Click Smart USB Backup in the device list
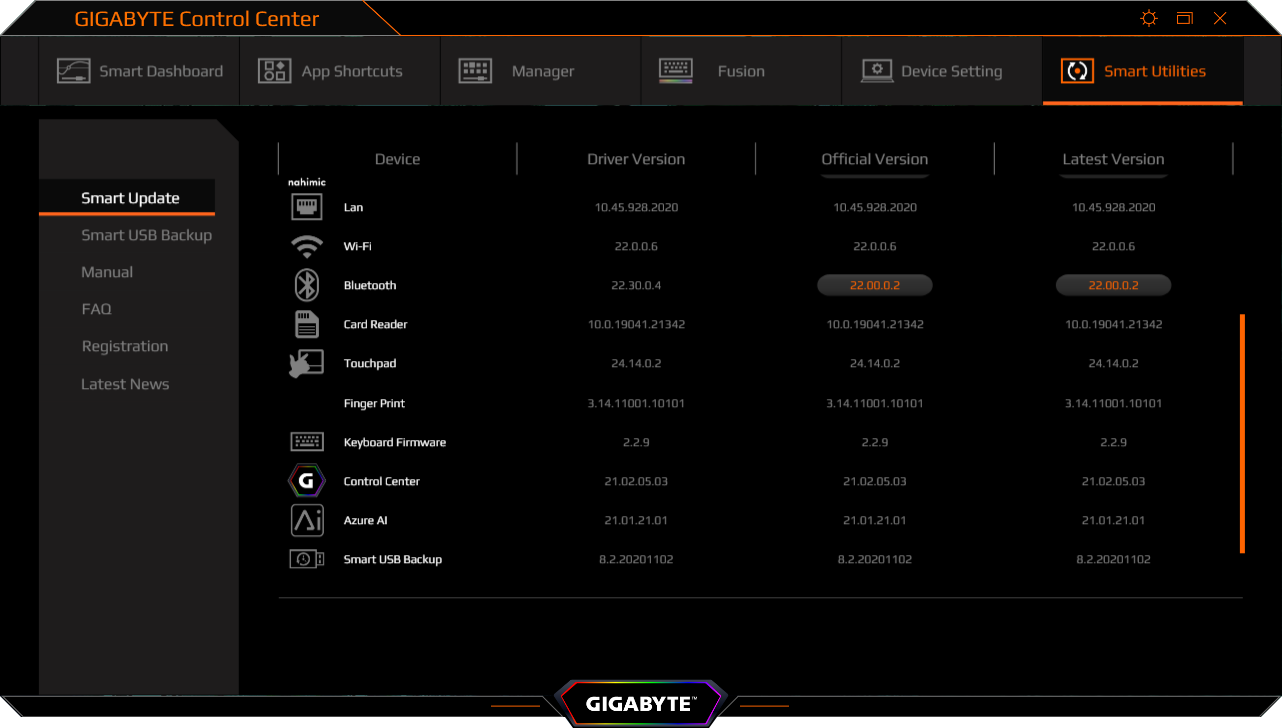This screenshot has width=1282, height=728. click(x=393, y=559)
